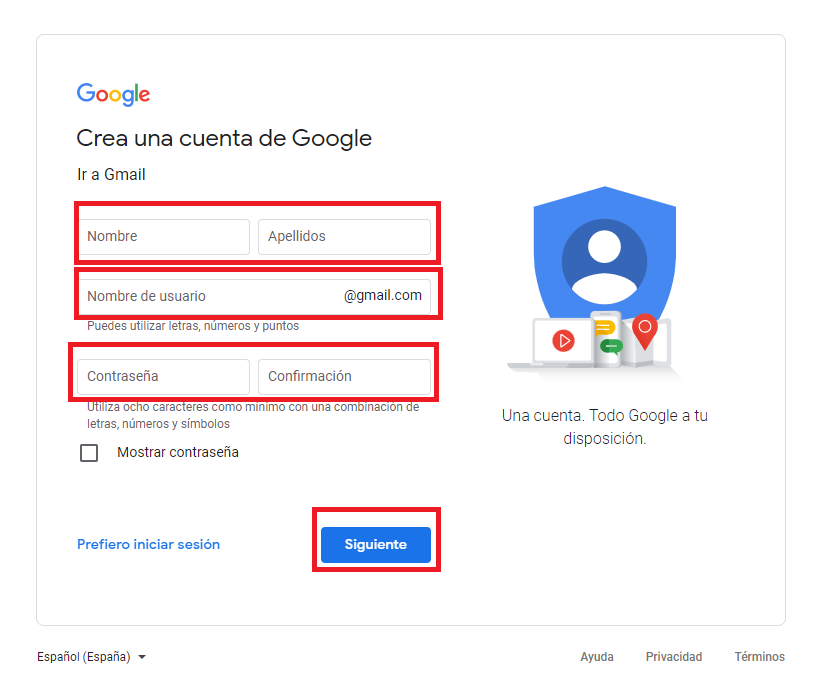Open the Español (España) language dropdown
The width and height of the screenshot is (816, 688).
(x=91, y=657)
